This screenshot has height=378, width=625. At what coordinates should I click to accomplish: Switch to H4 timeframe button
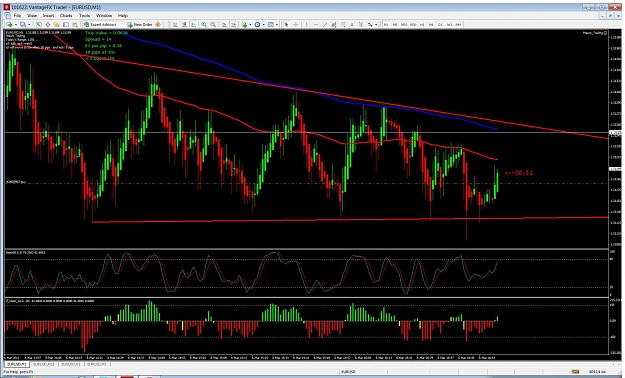tap(431, 24)
